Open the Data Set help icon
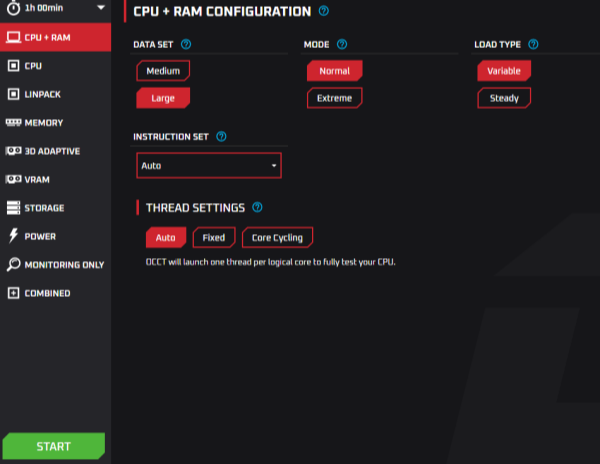This screenshot has width=600, height=464. point(186,44)
